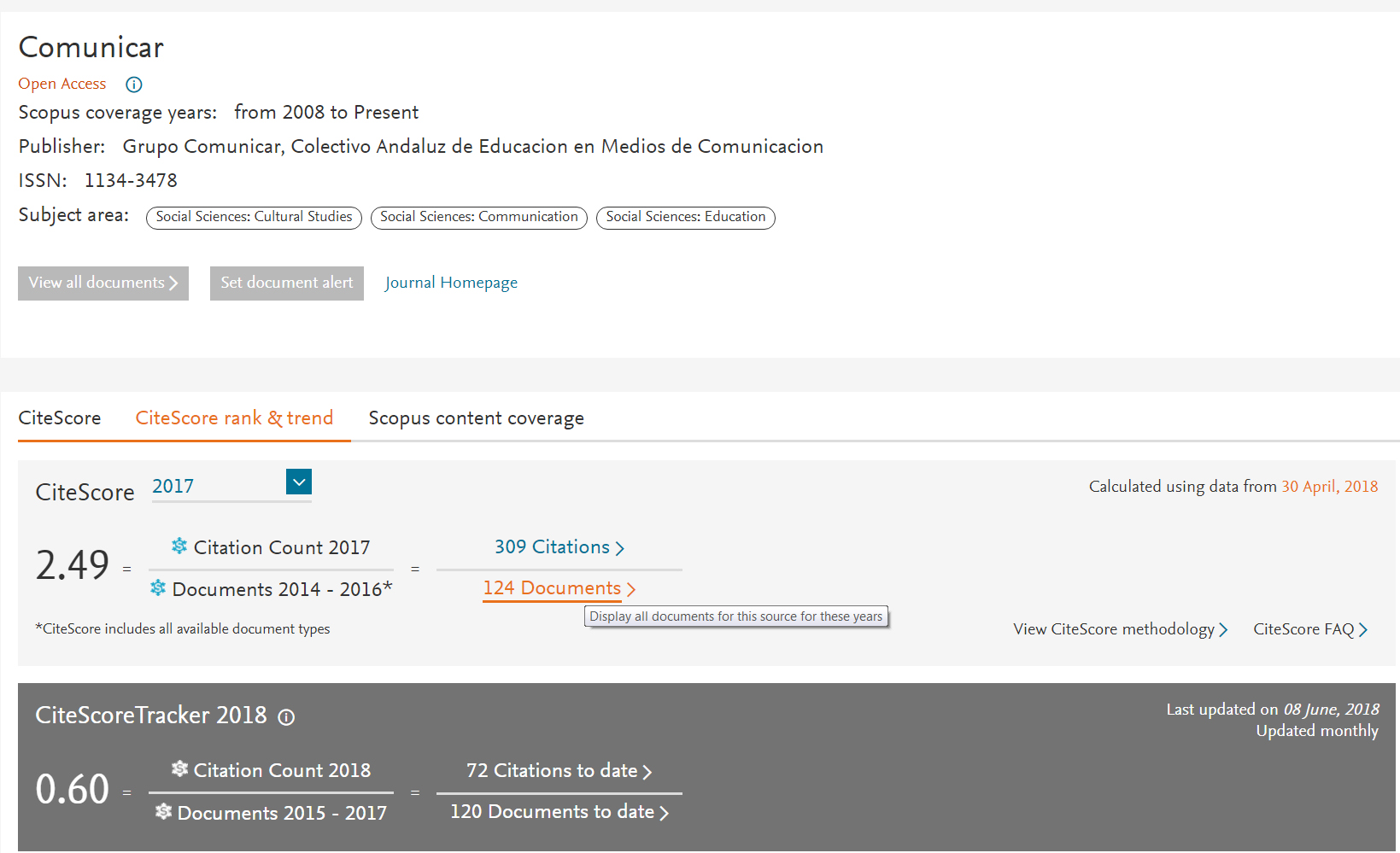Image resolution: width=1400 pixels, height=853 pixels.
Task: Click the Documents 2015 - 2017 label
Action: click(x=282, y=814)
